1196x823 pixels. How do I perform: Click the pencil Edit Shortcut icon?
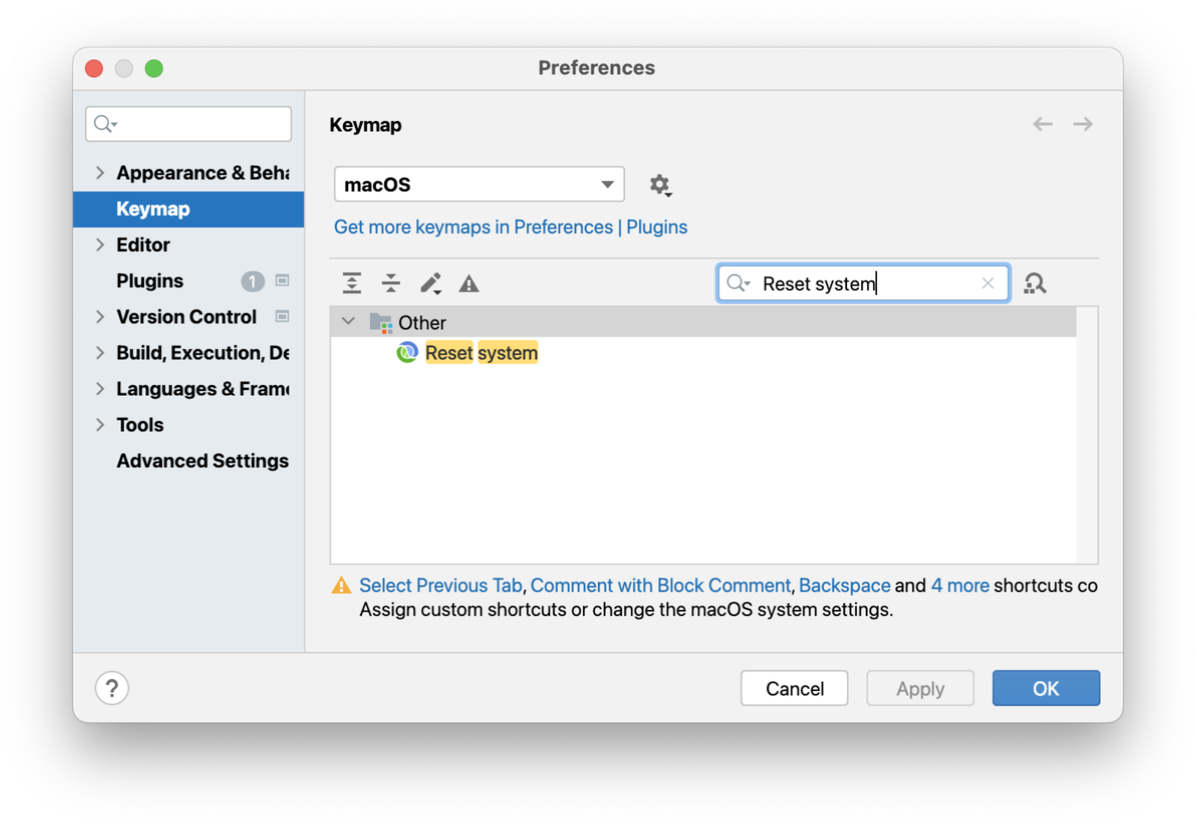[x=430, y=284]
